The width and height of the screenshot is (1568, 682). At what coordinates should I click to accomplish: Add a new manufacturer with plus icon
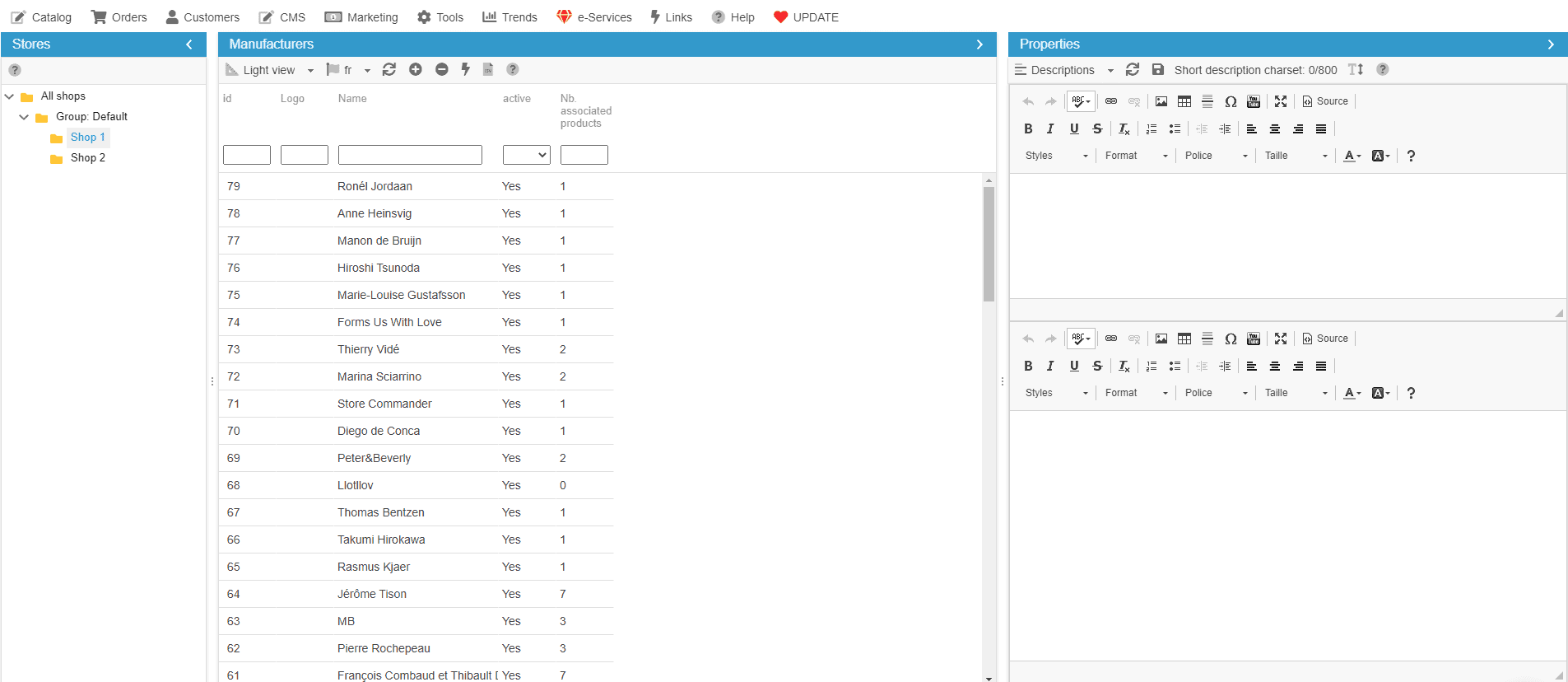(416, 70)
